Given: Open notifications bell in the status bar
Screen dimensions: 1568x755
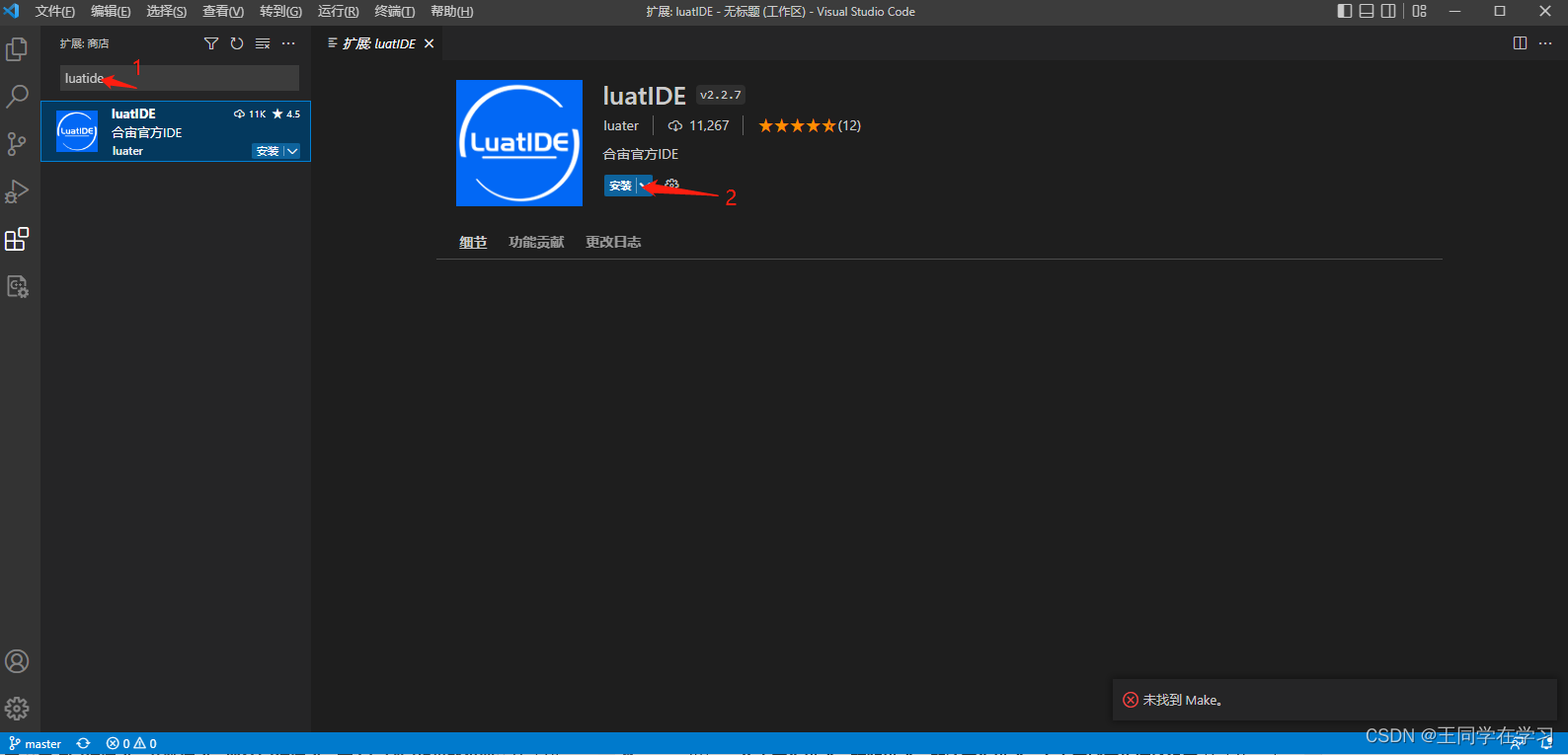Looking at the screenshot, I should coord(1546,743).
